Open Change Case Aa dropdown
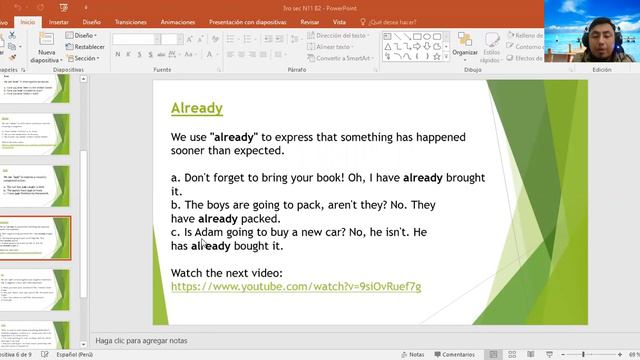Image resolution: width=640 pixels, height=360 pixels. tap(190, 54)
